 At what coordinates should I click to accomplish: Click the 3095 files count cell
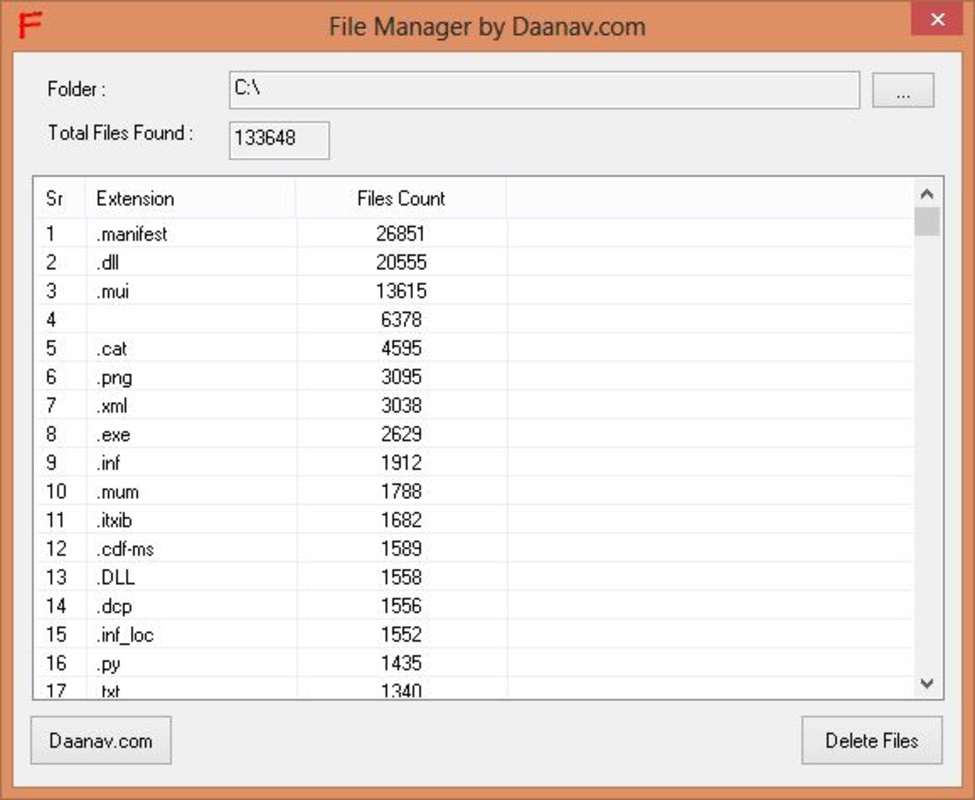point(401,377)
